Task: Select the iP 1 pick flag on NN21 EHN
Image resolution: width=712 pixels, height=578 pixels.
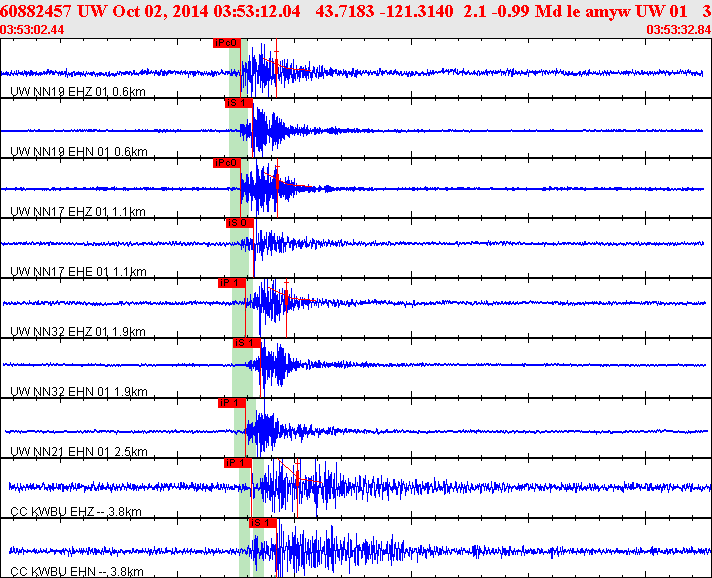Action: [232, 403]
